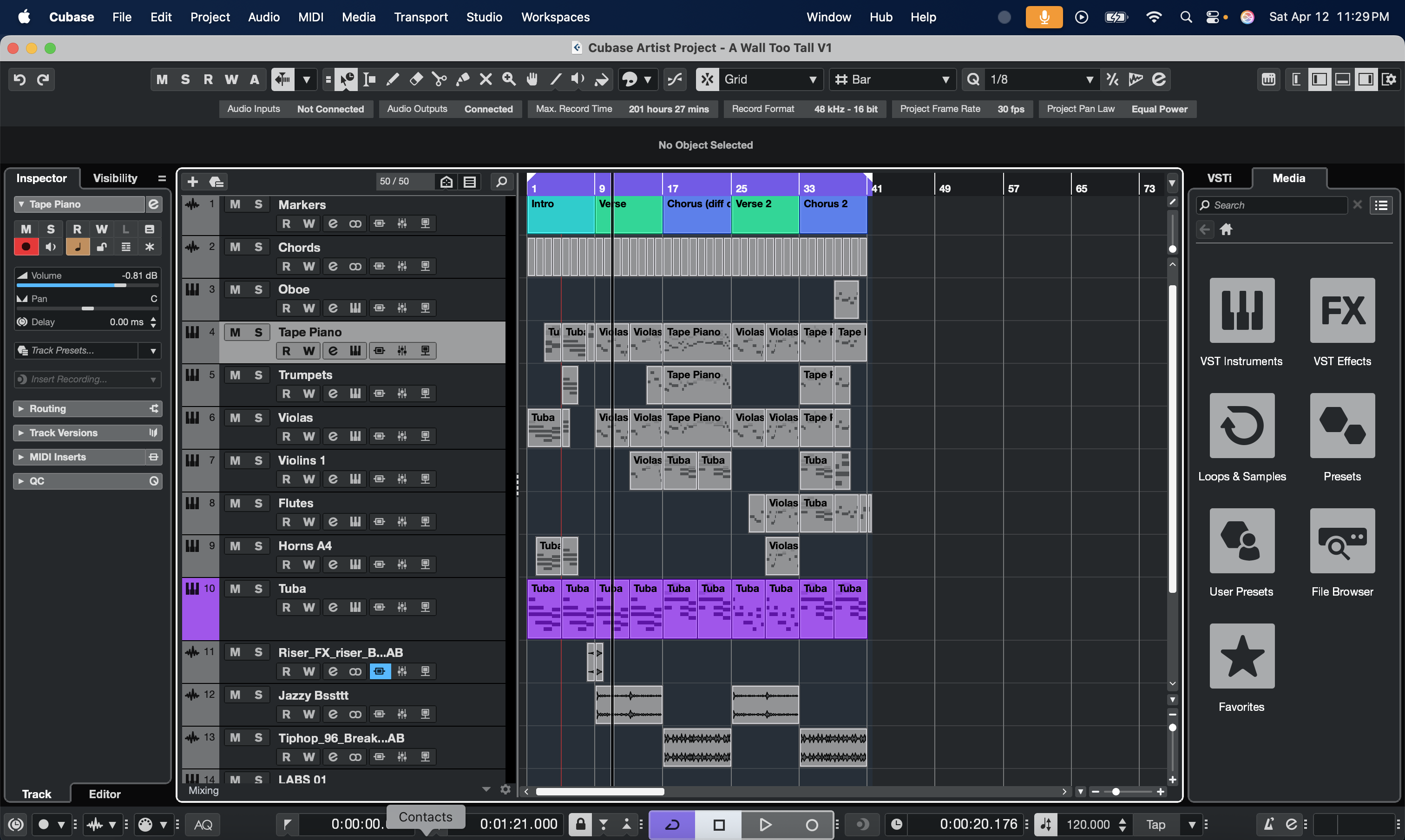The height and width of the screenshot is (840, 1405).
Task: Switch to the Visibility tab
Action: coord(115,178)
